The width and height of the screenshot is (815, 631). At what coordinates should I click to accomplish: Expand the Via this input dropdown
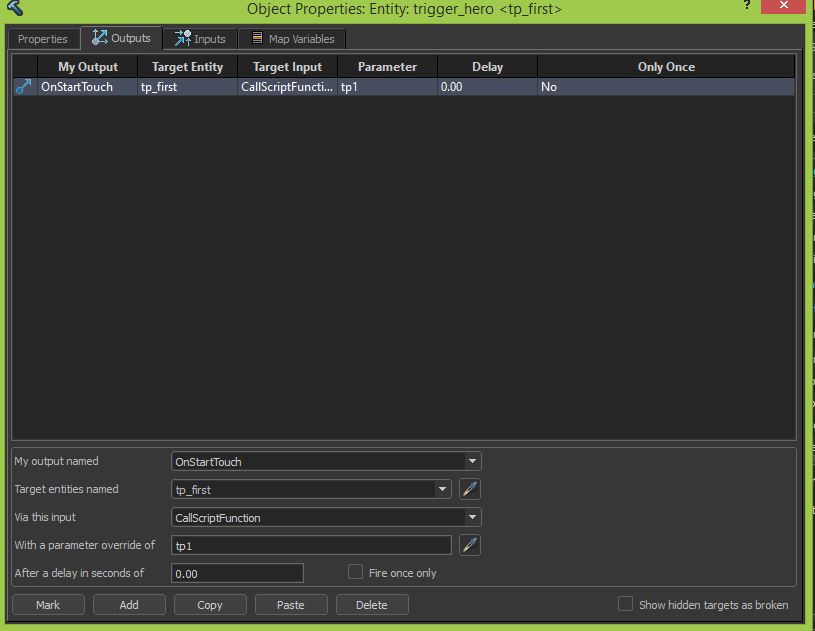click(x=472, y=517)
